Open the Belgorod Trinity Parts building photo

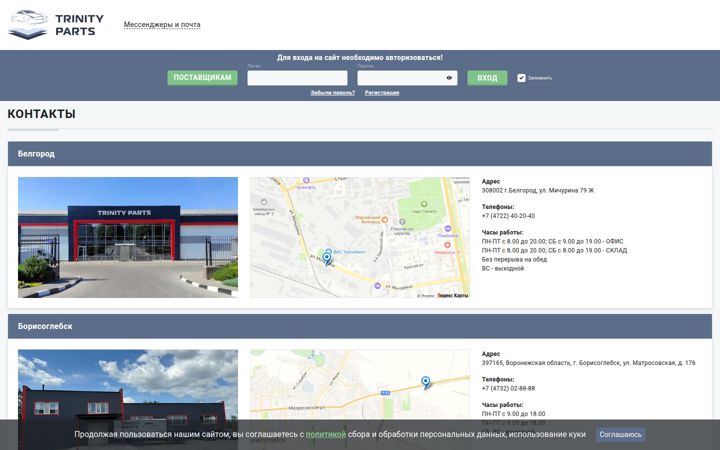pos(128,237)
